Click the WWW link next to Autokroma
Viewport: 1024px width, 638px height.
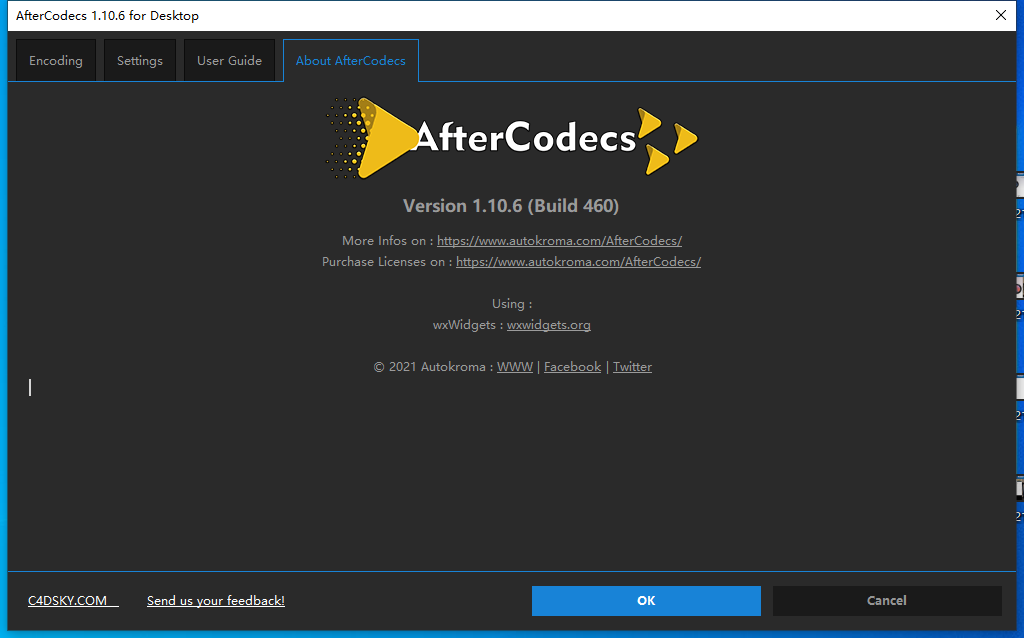pos(514,366)
